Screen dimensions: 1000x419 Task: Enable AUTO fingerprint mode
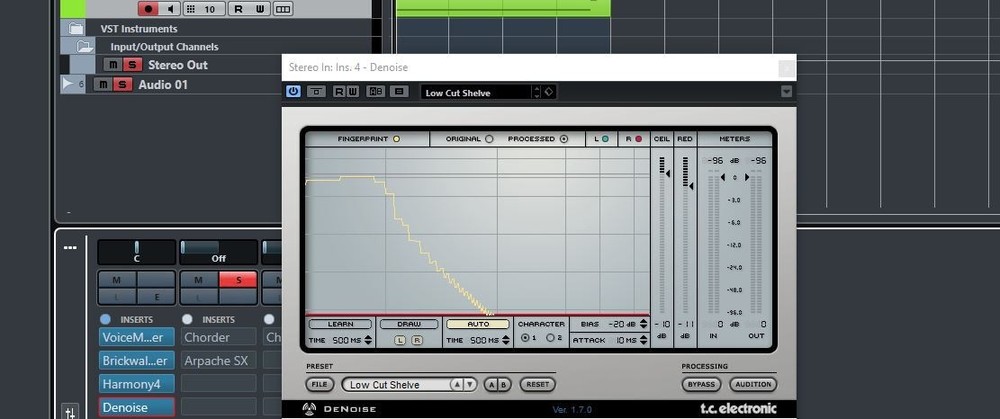click(478, 324)
